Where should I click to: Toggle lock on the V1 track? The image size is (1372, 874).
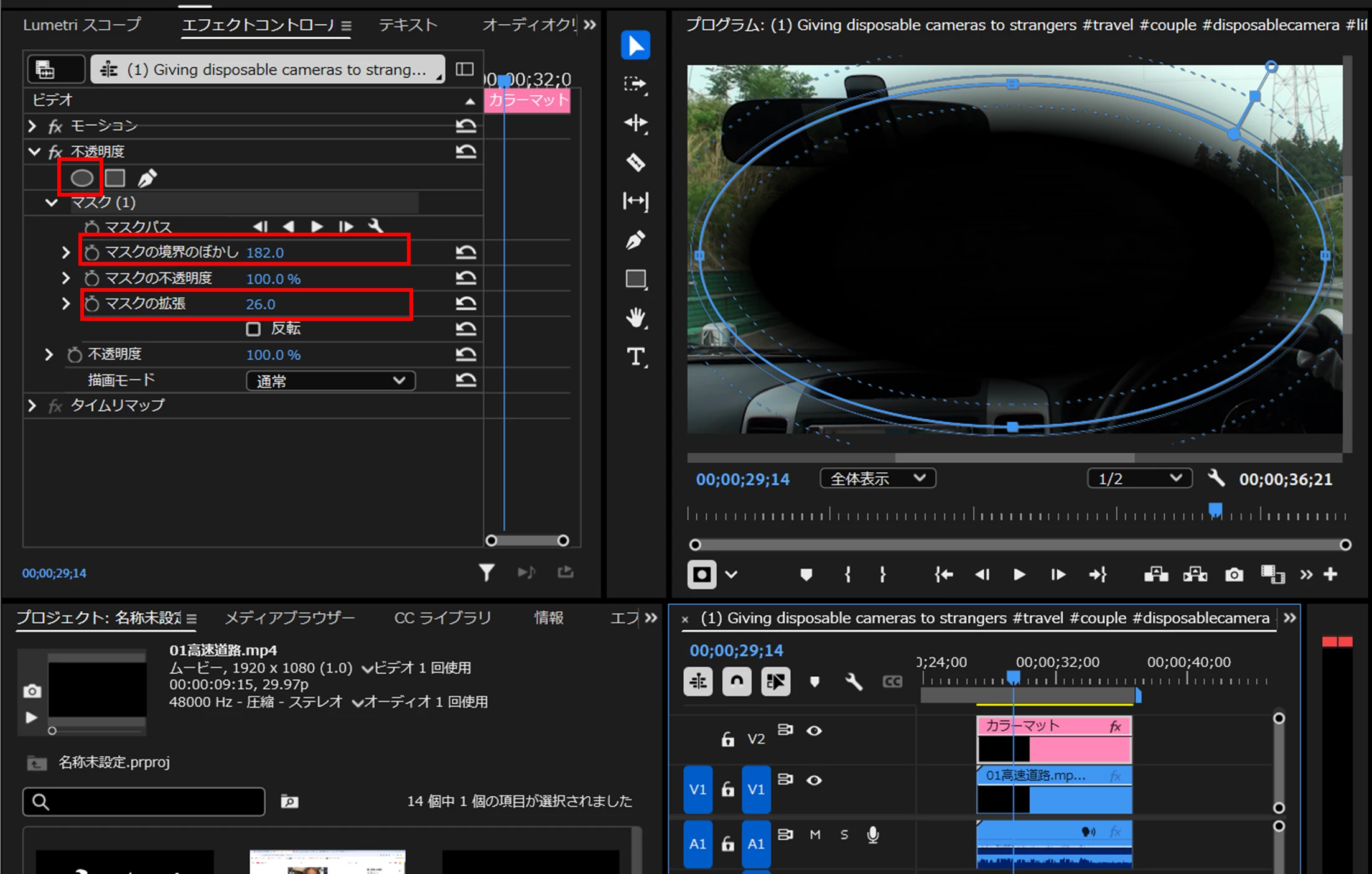coord(727,789)
